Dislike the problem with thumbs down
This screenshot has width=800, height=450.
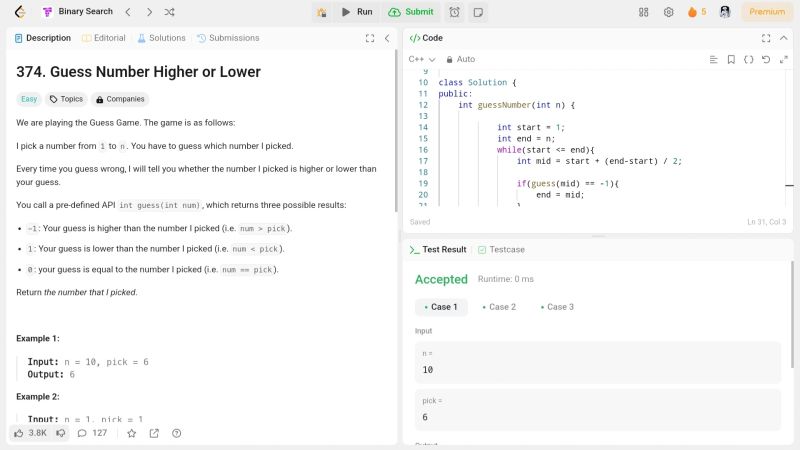coord(61,433)
